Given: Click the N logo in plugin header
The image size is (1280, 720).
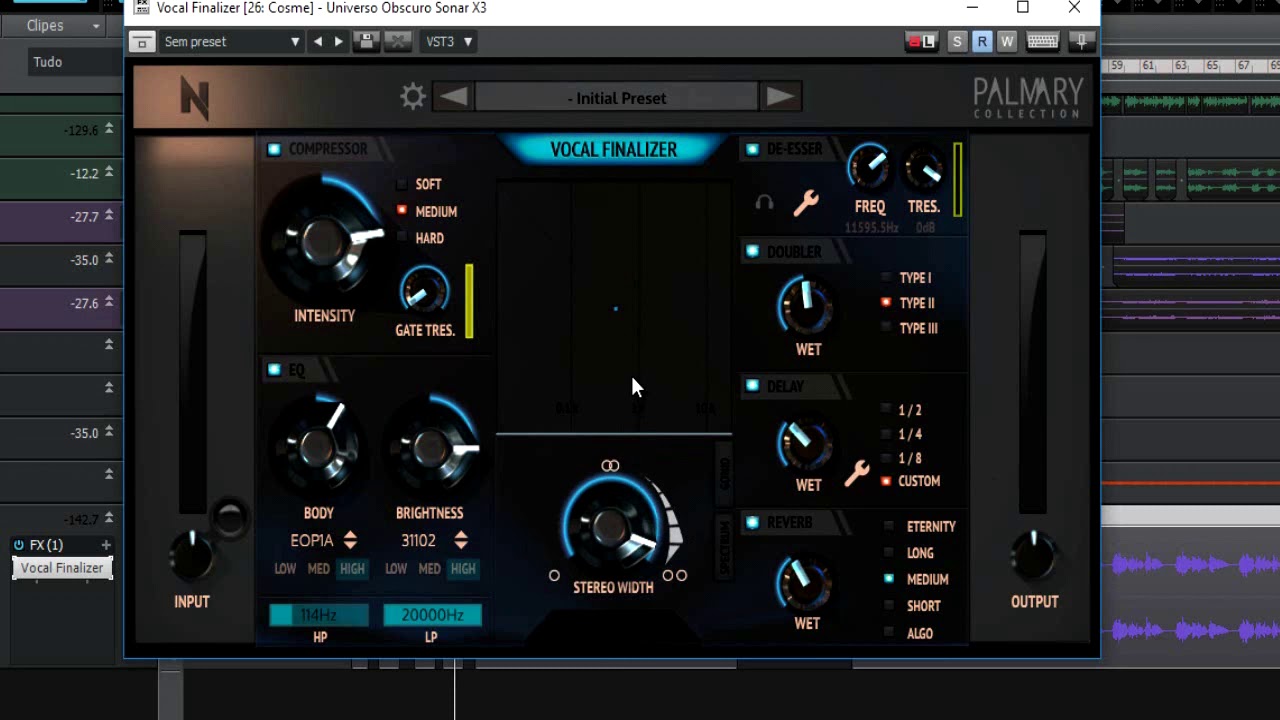Looking at the screenshot, I should [x=194, y=99].
